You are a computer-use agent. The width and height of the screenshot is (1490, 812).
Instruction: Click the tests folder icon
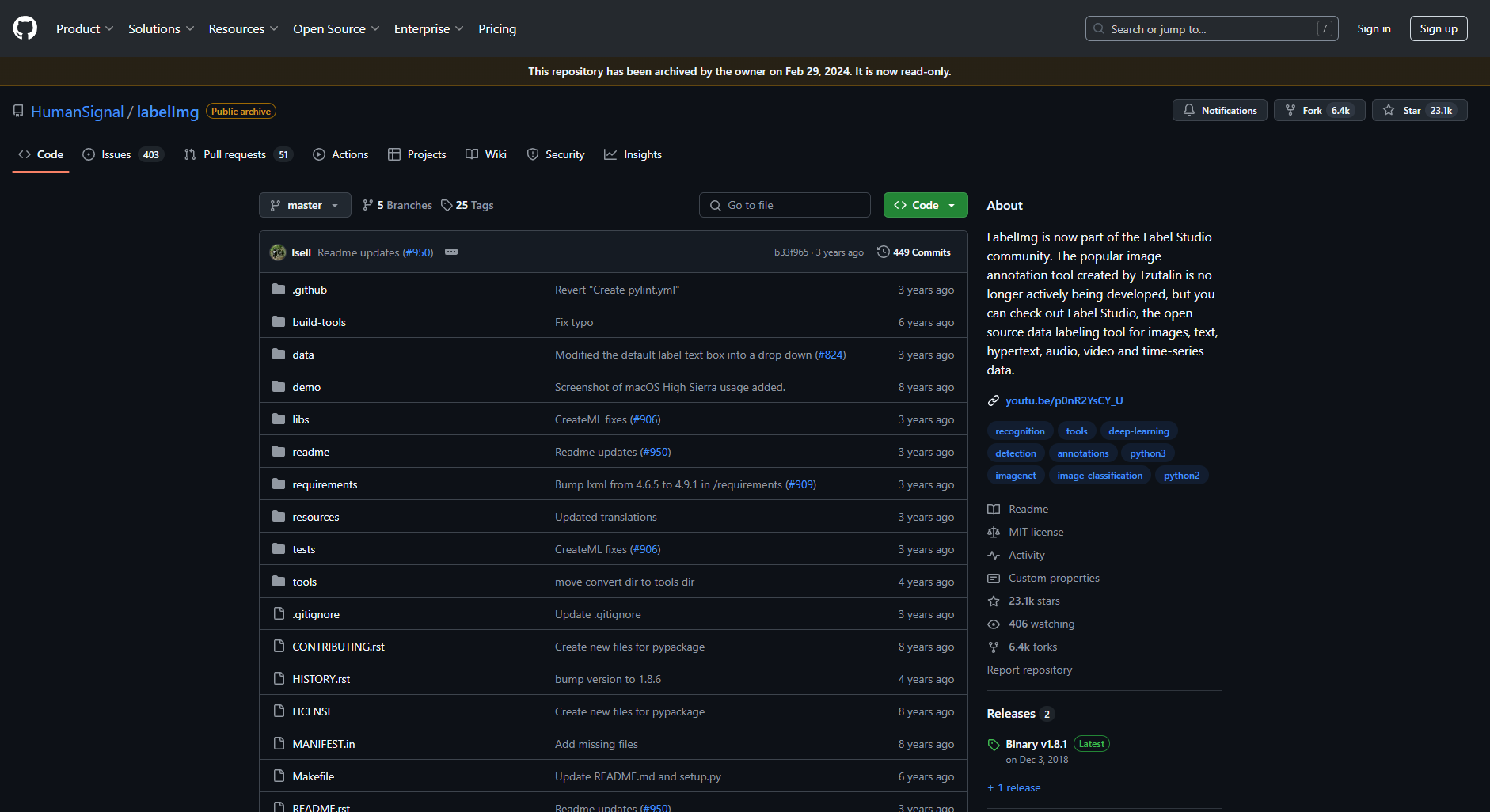click(x=279, y=549)
